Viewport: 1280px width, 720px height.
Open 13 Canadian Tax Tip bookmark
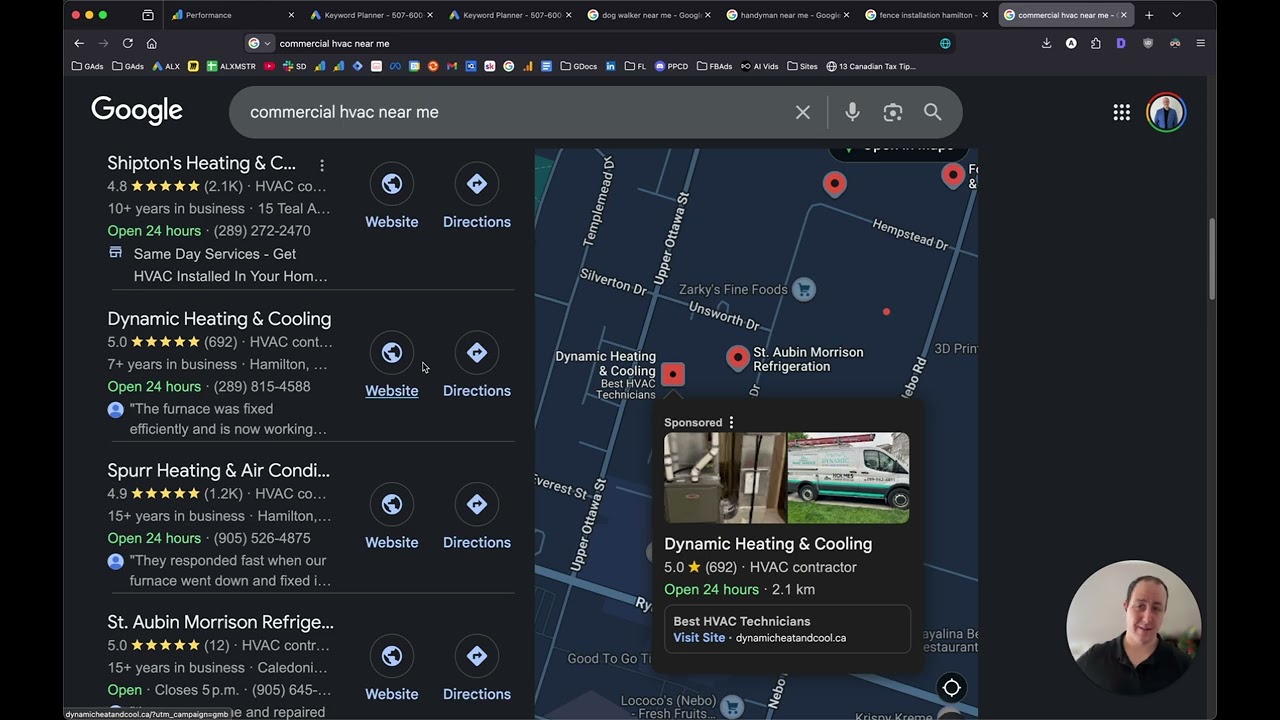pyautogui.click(x=871, y=66)
